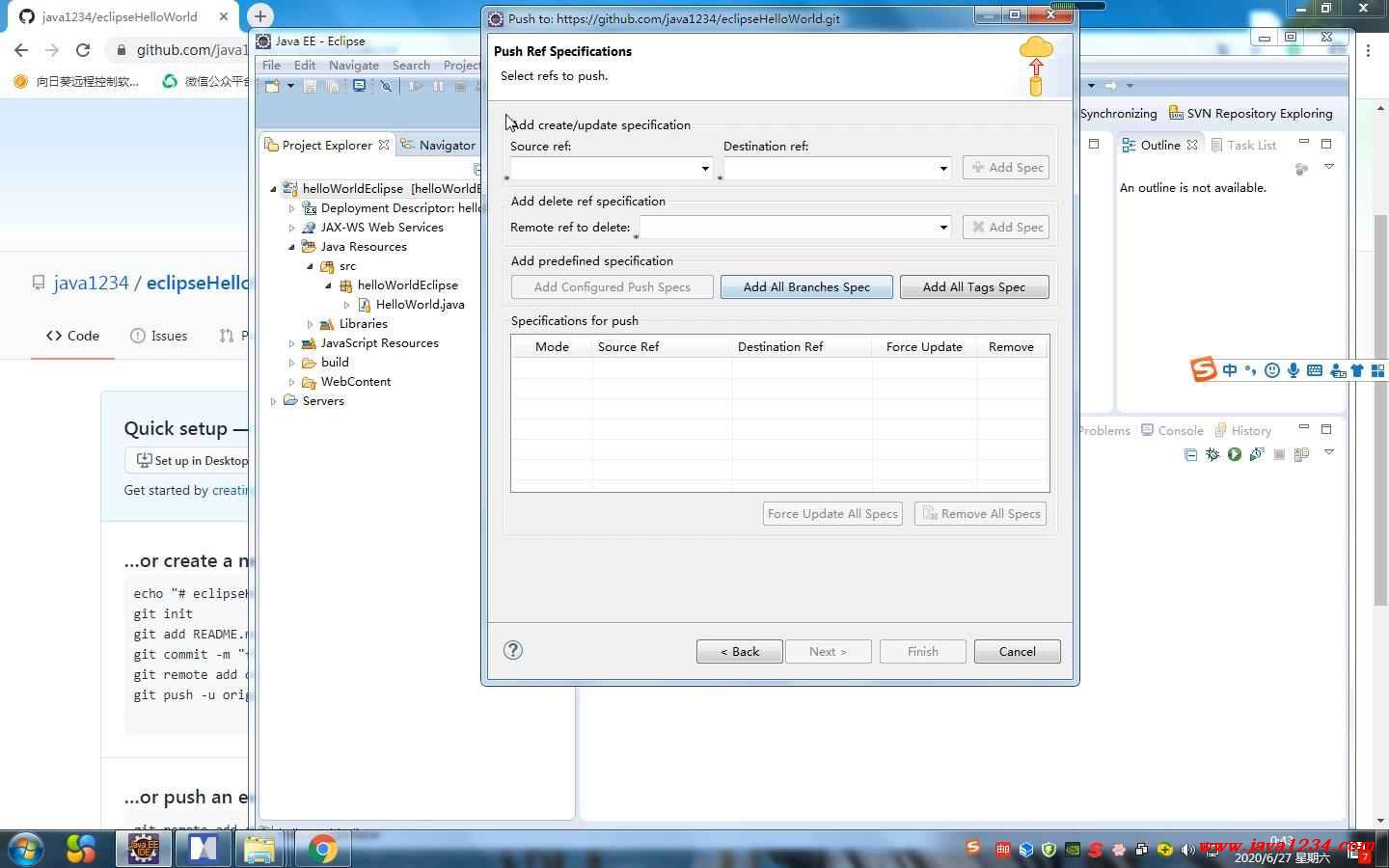The height and width of the screenshot is (868, 1389).
Task: Click the Force Update column header
Action: point(924,347)
